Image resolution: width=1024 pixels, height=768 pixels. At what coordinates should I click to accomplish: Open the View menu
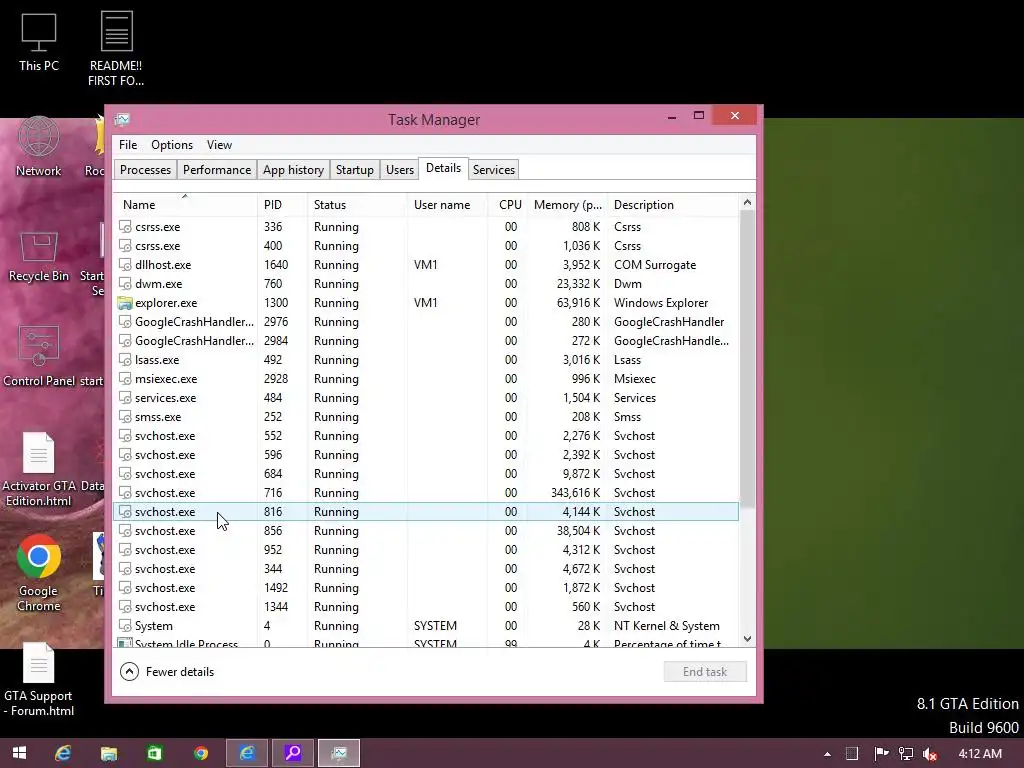tap(219, 145)
